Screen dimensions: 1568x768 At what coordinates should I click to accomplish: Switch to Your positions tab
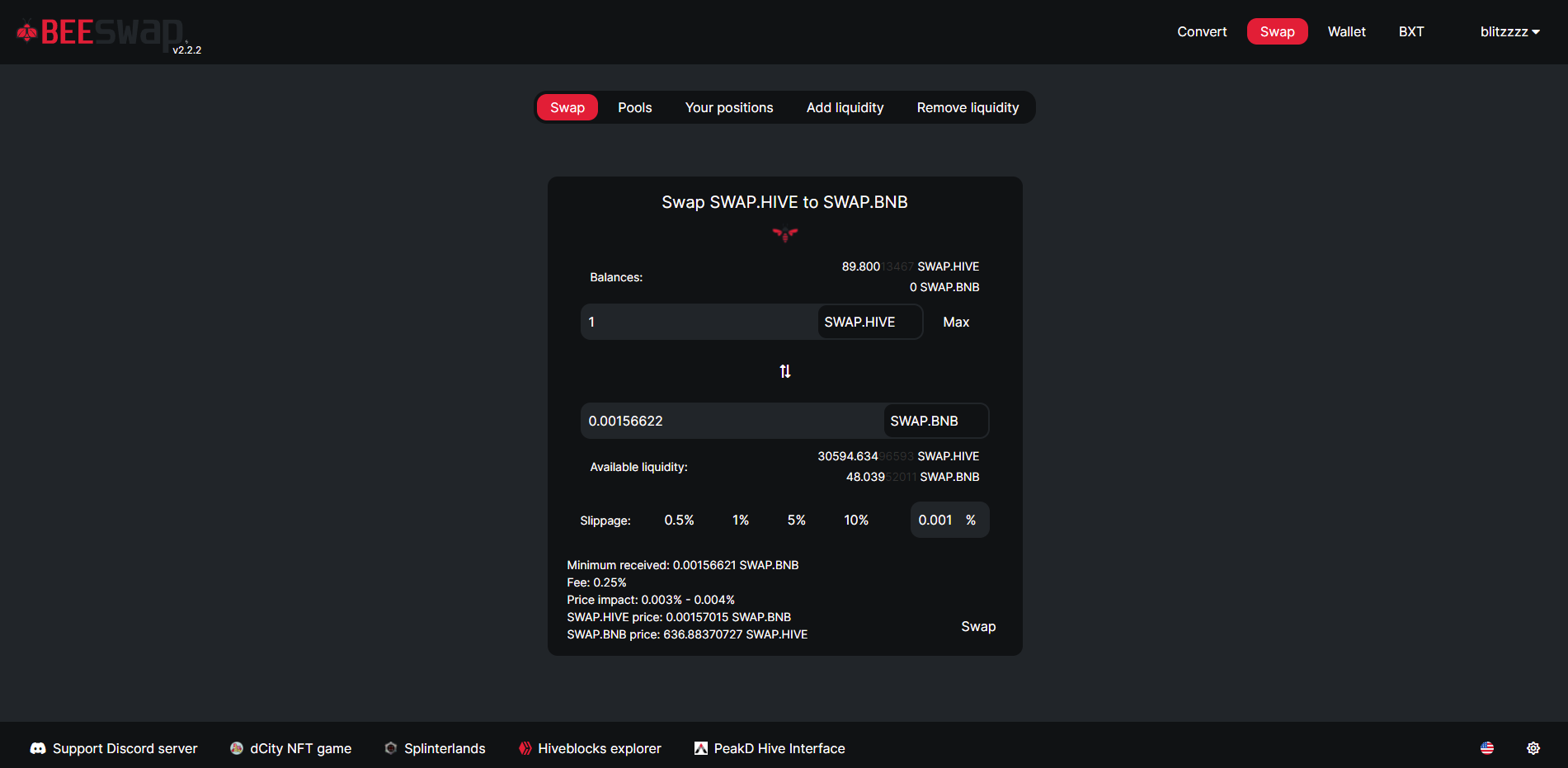(x=729, y=107)
